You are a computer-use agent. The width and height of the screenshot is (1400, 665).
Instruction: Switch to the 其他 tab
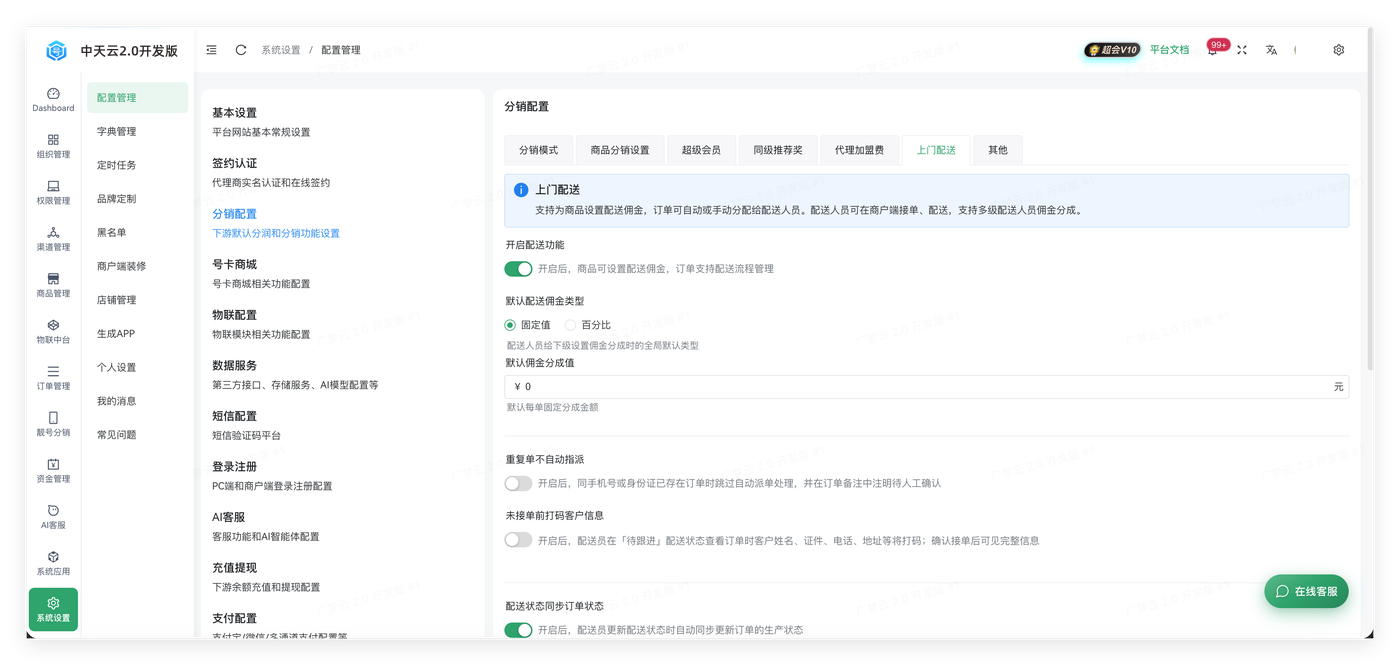coord(998,150)
